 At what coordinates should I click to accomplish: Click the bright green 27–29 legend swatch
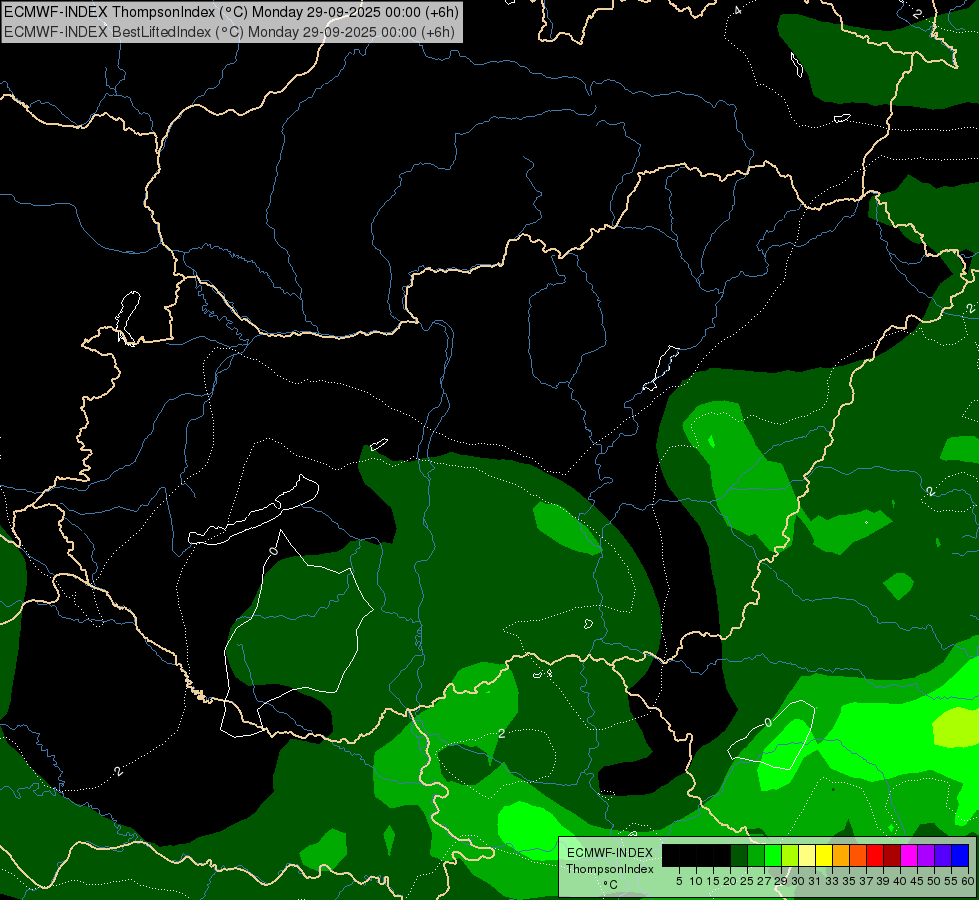pyautogui.click(x=773, y=855)
